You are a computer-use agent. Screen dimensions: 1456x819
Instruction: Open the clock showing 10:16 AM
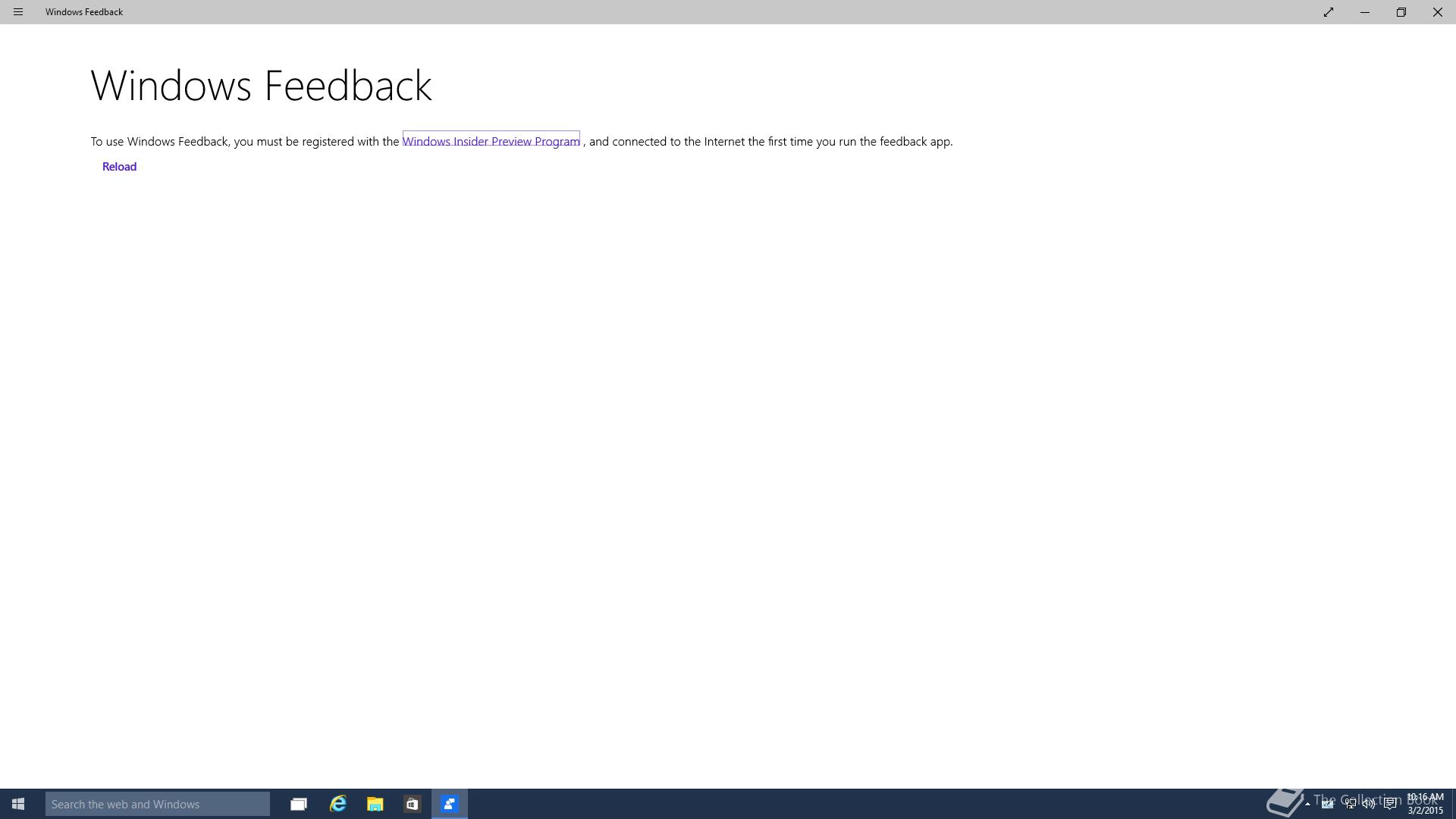click(1425, 804)
